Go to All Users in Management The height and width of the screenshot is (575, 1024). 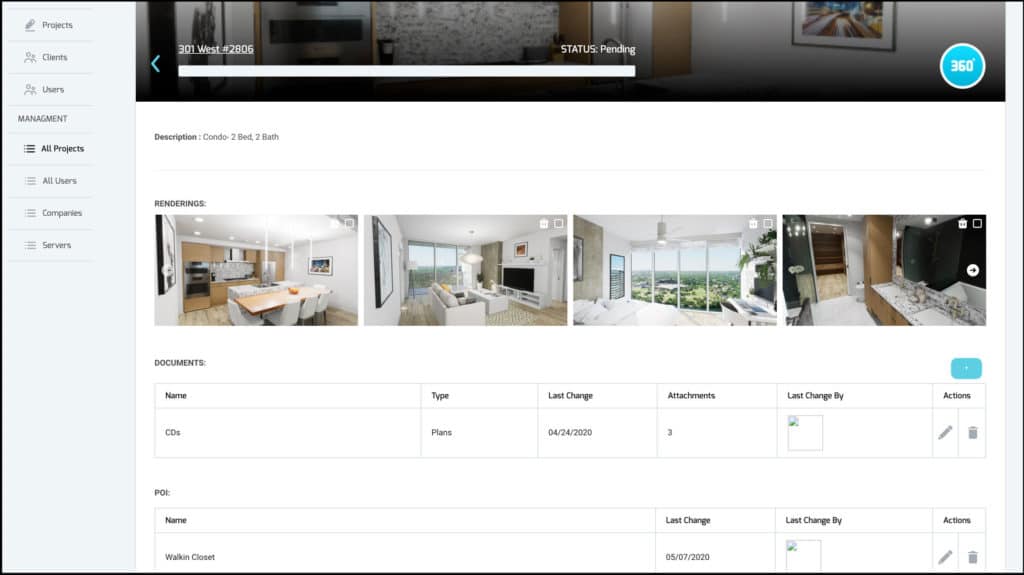(x=59, y=181)
